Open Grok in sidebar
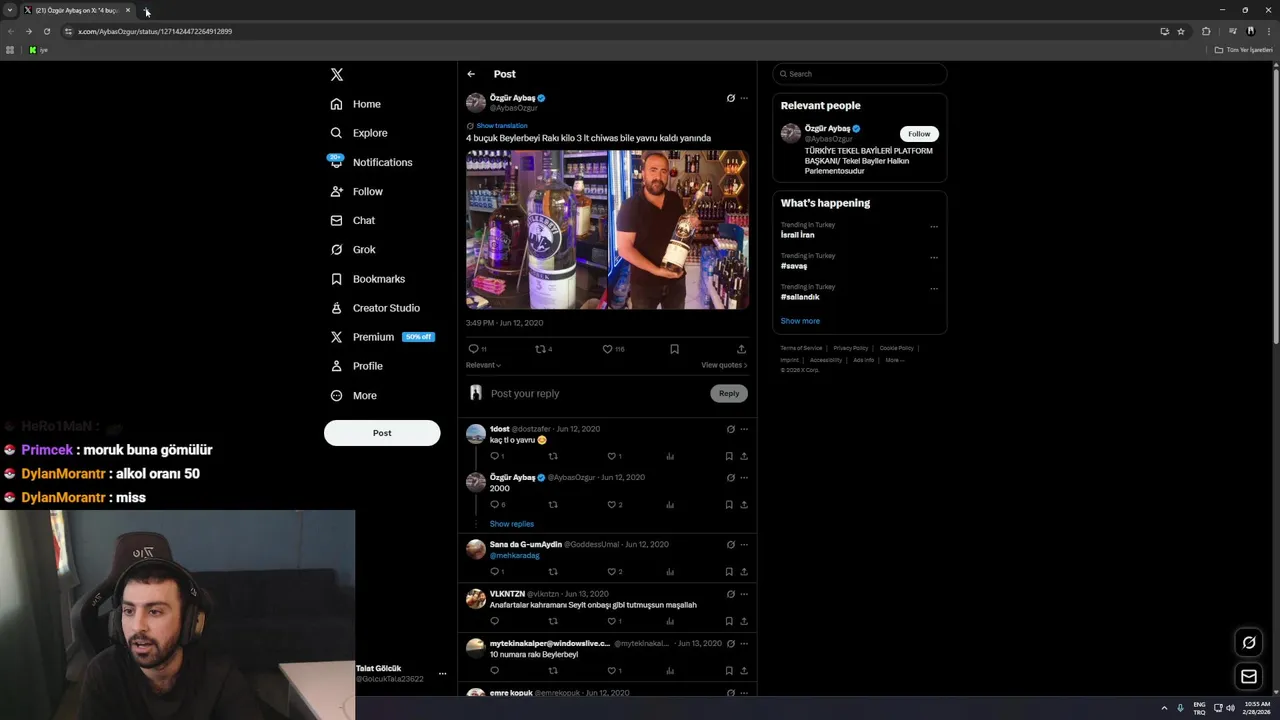Image resolution: width=1280 pixels, height=720 pixels. point(353,250)
